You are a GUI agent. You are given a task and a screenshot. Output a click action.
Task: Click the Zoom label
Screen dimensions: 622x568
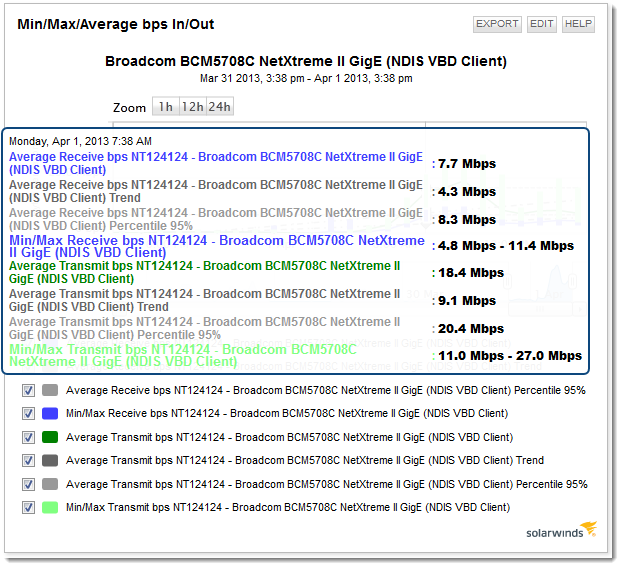(129, 107)
